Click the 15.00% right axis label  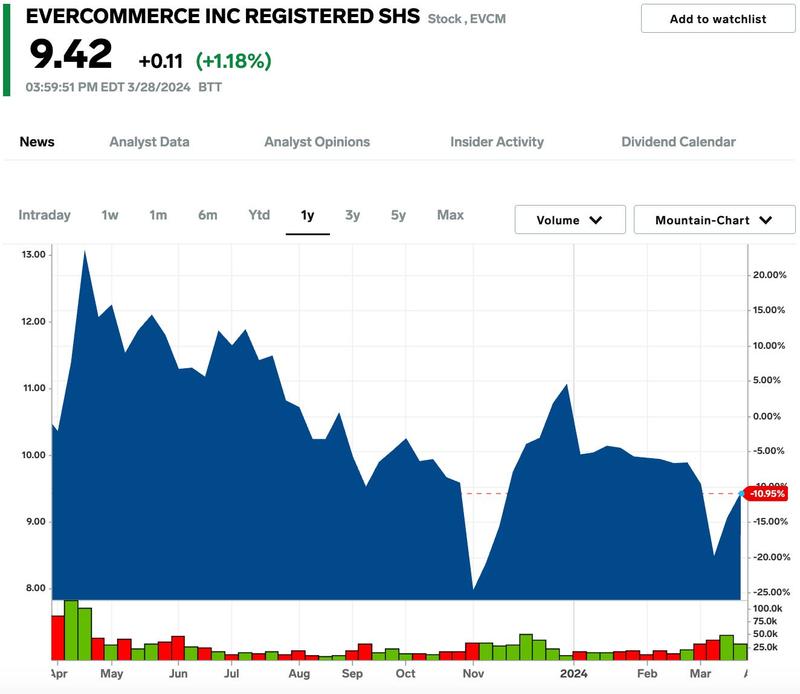click(769, 310)
